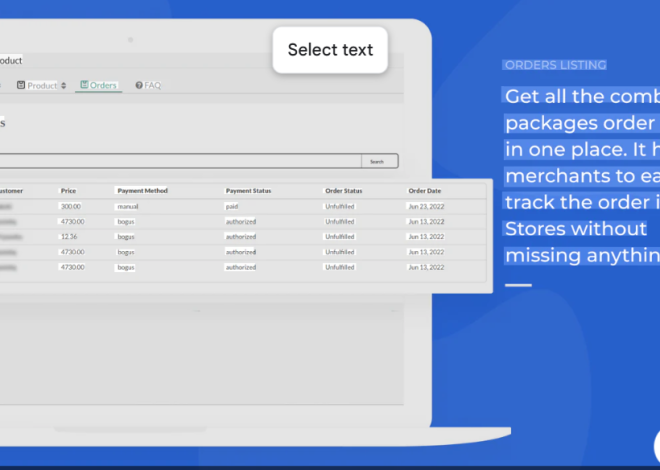This screenshot has width=660, height=470.
Task: Switch to the Product tab
Action: click(x=42, y=85)
